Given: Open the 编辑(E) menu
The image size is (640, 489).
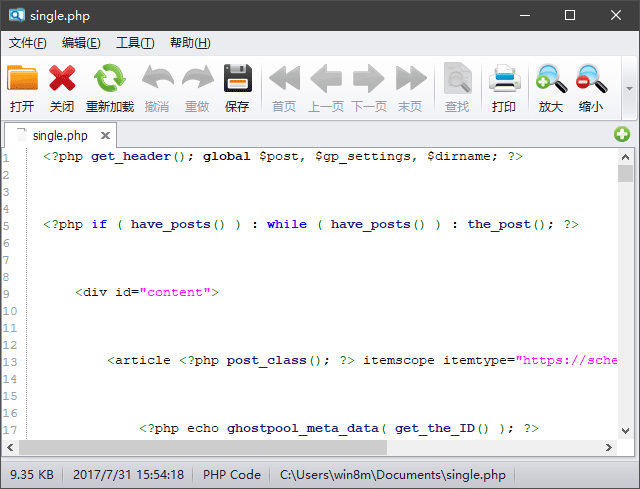Looking at the screenshot, I should click(81, 43).
